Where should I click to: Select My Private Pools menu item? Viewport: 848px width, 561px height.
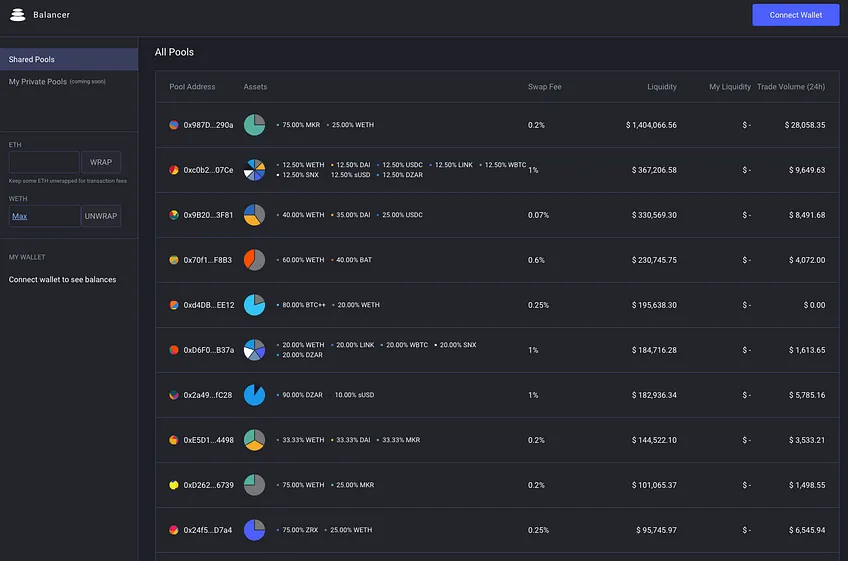point(57,82)
